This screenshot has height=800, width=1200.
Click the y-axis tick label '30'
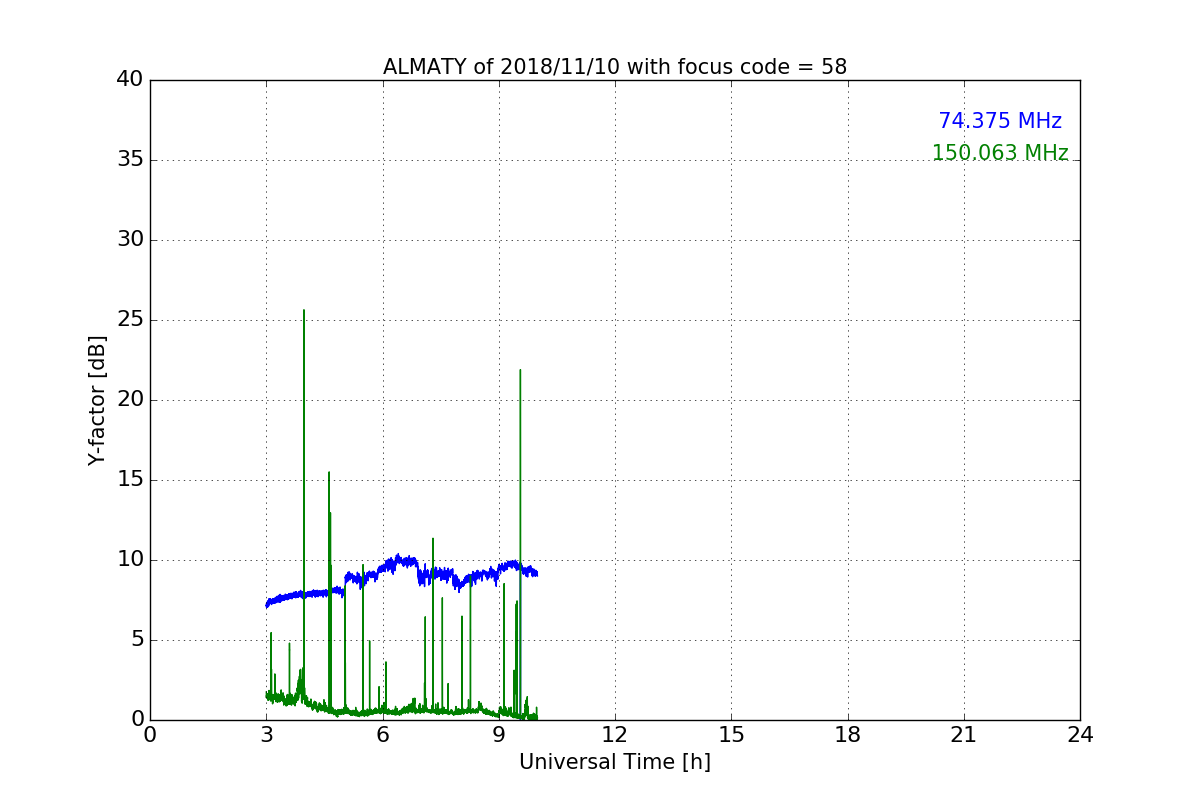[x=130, y=240]
